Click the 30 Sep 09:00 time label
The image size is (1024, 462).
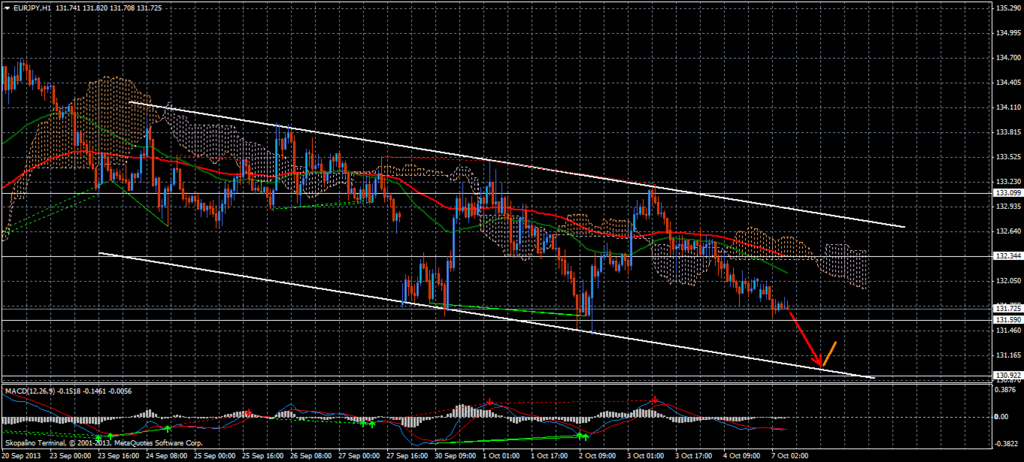point(453,455)
